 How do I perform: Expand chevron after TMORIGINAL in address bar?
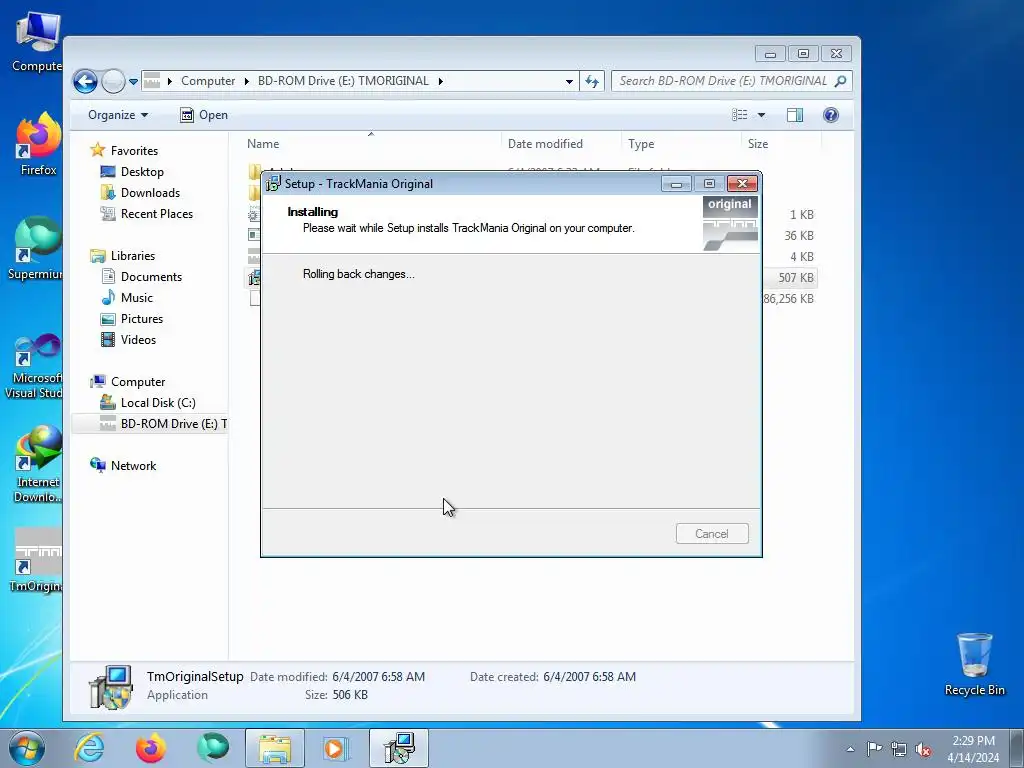point(441,81)
